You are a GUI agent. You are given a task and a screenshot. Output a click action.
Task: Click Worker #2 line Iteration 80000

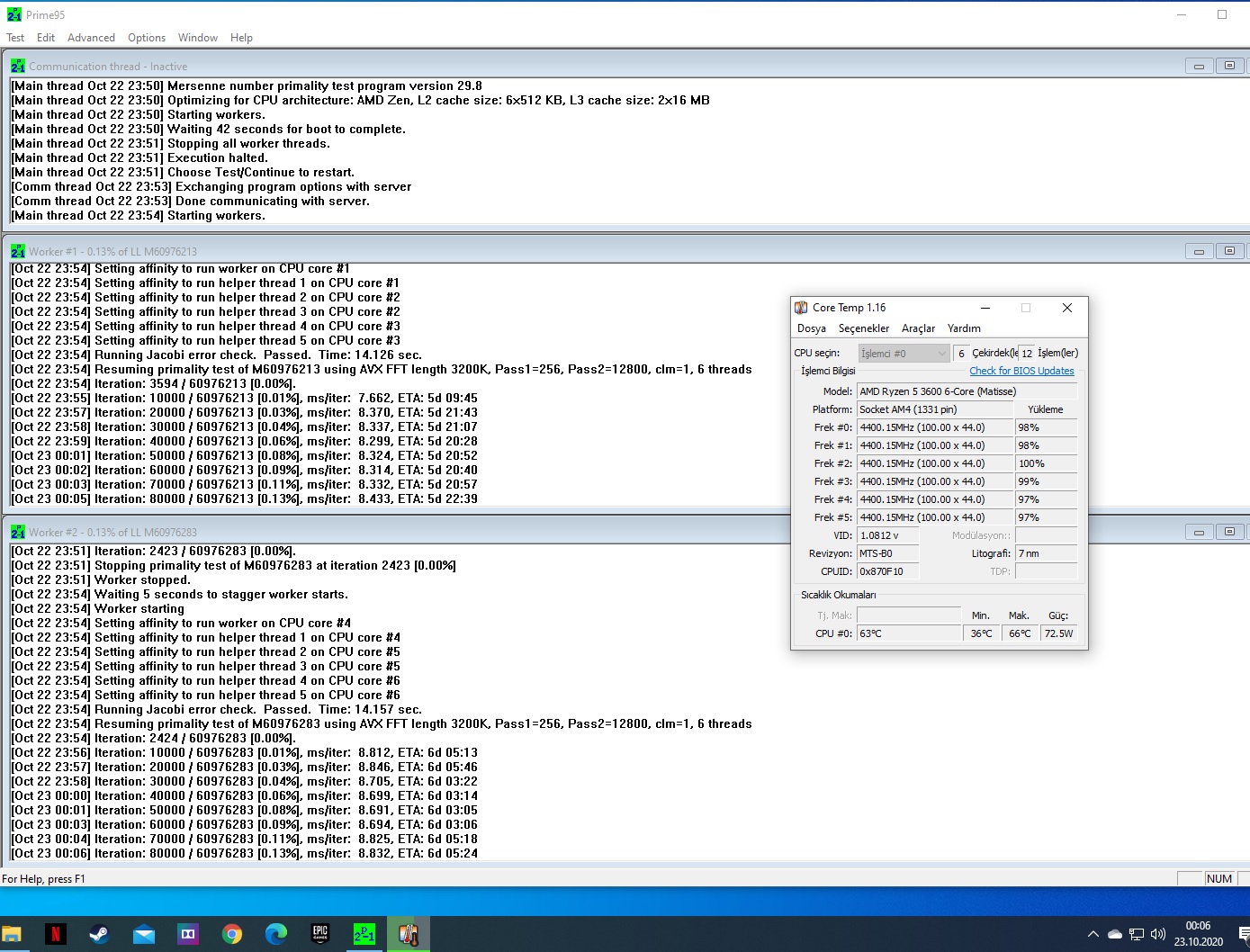coord(244,853)
